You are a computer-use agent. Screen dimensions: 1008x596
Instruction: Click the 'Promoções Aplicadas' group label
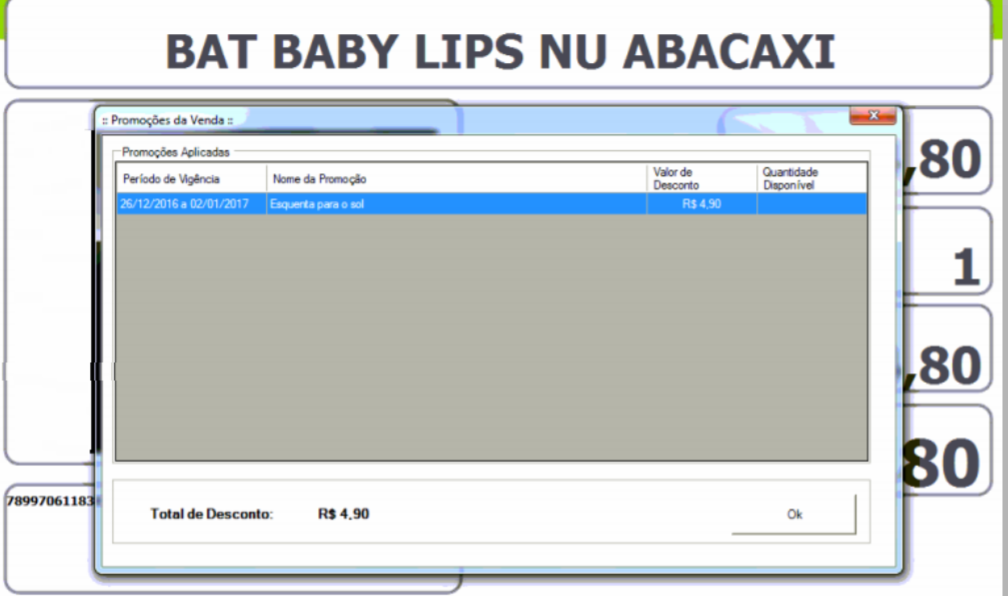tap(176, 152)
